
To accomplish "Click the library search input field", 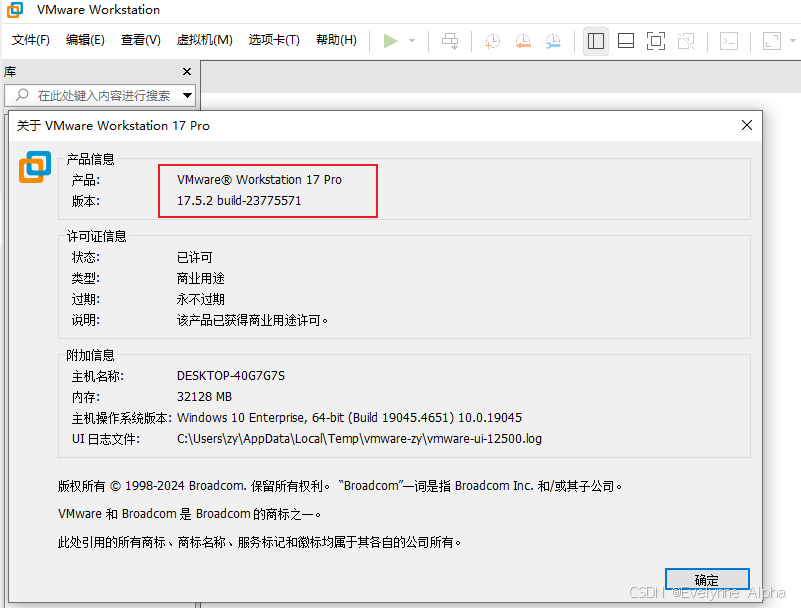I will coord(100,96).
